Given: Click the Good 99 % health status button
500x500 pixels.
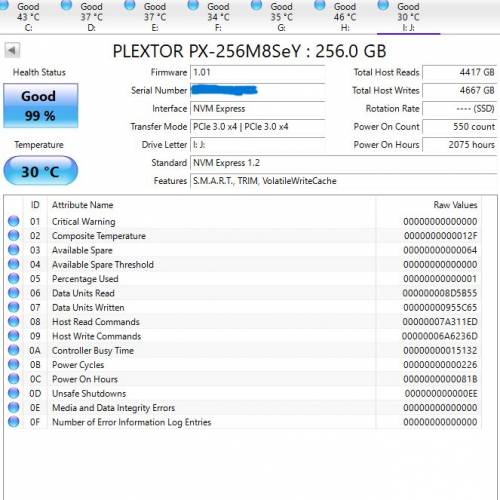Looking at the screenshot, I should pos(41,106).
